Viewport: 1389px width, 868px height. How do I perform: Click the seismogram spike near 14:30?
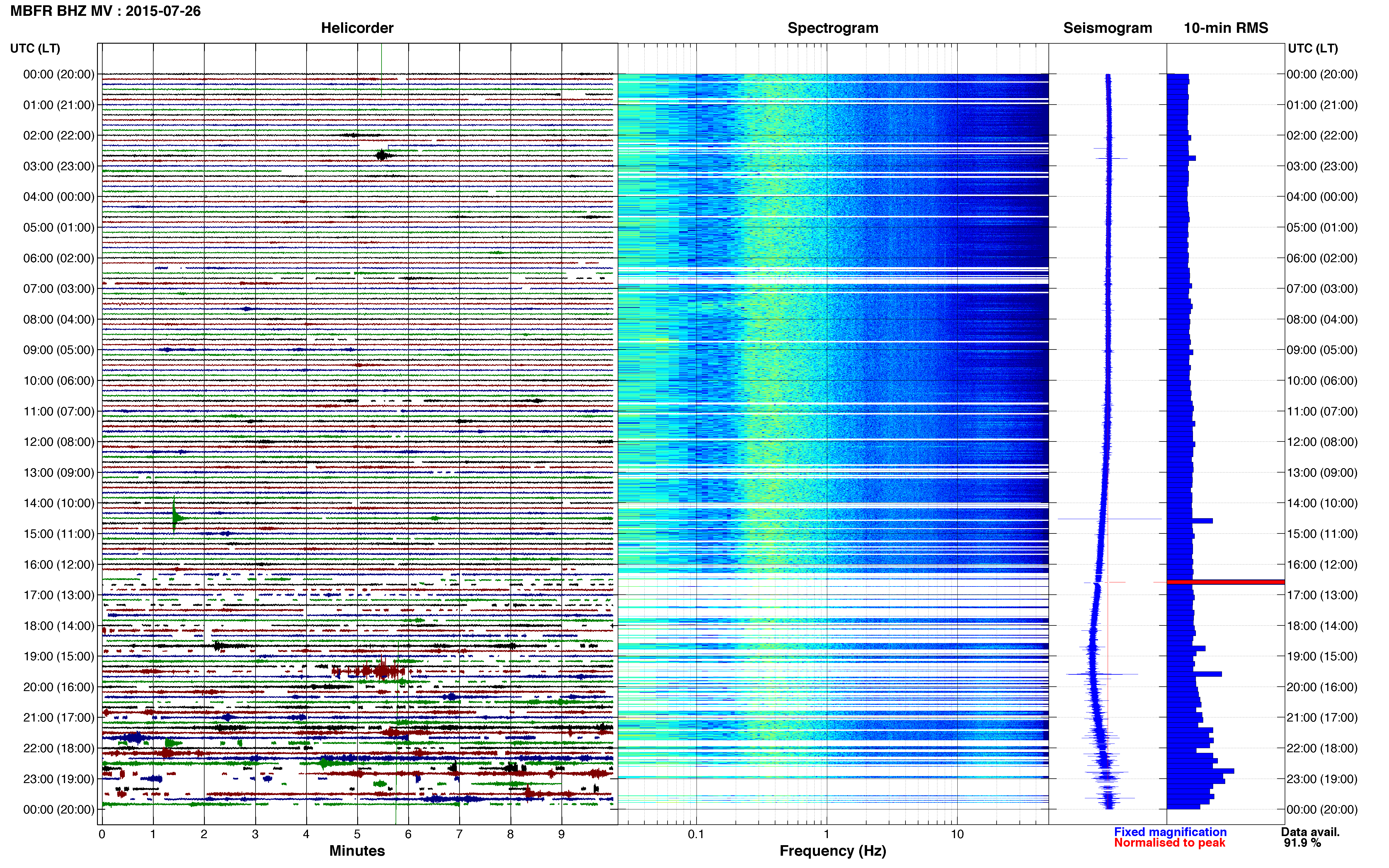coord(1109,519)
